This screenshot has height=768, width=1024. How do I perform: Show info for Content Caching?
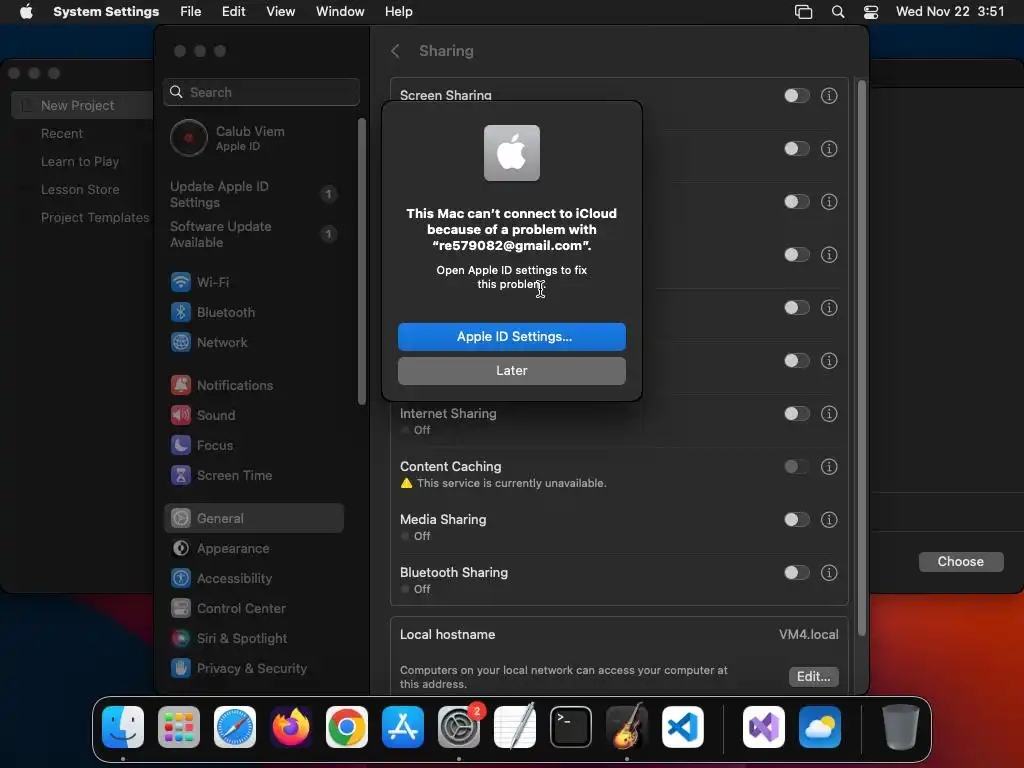pyautogui.click(x=829, y=467)
